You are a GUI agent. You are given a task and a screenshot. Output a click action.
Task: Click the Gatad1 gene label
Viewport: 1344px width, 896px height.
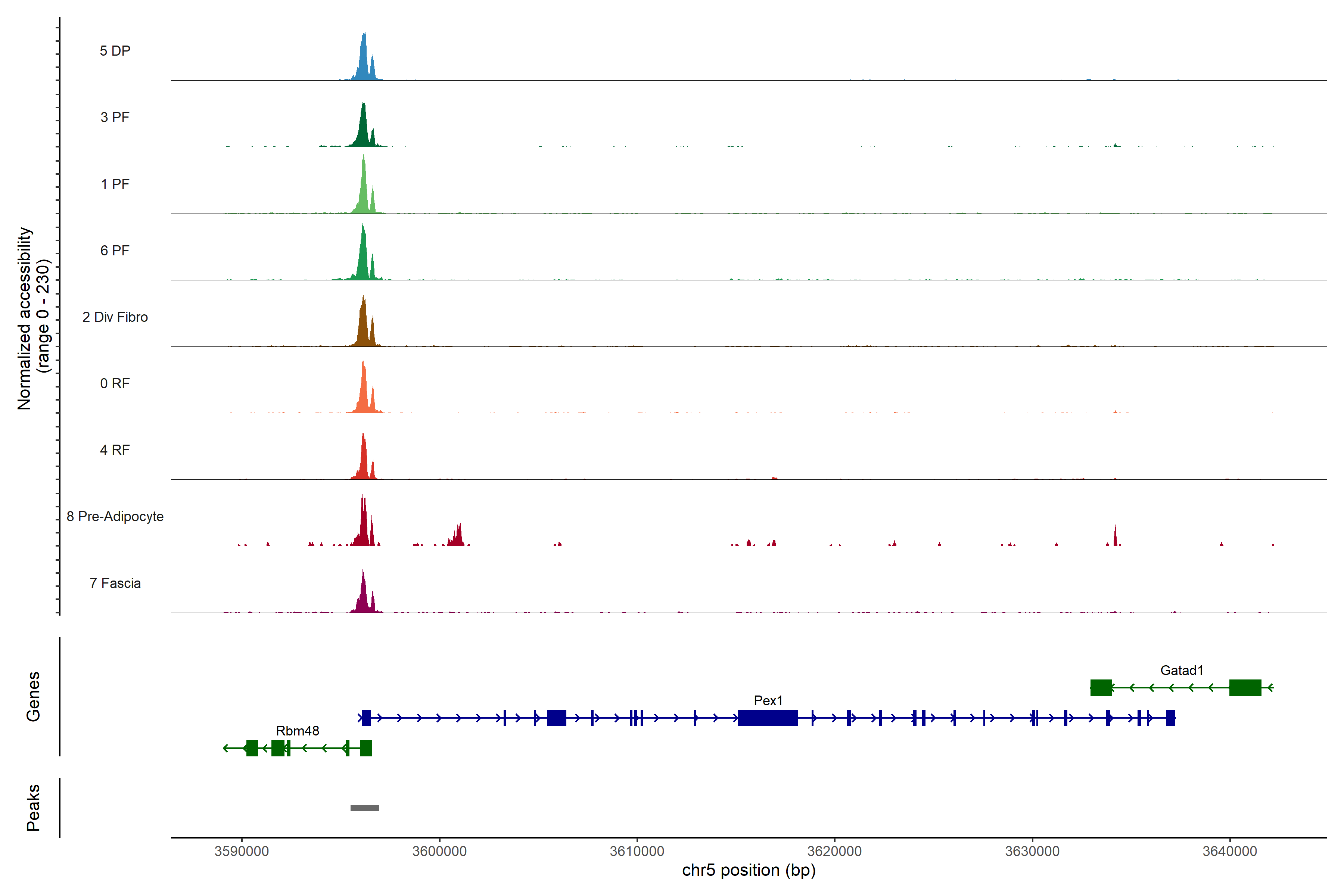click(1181, 670)
